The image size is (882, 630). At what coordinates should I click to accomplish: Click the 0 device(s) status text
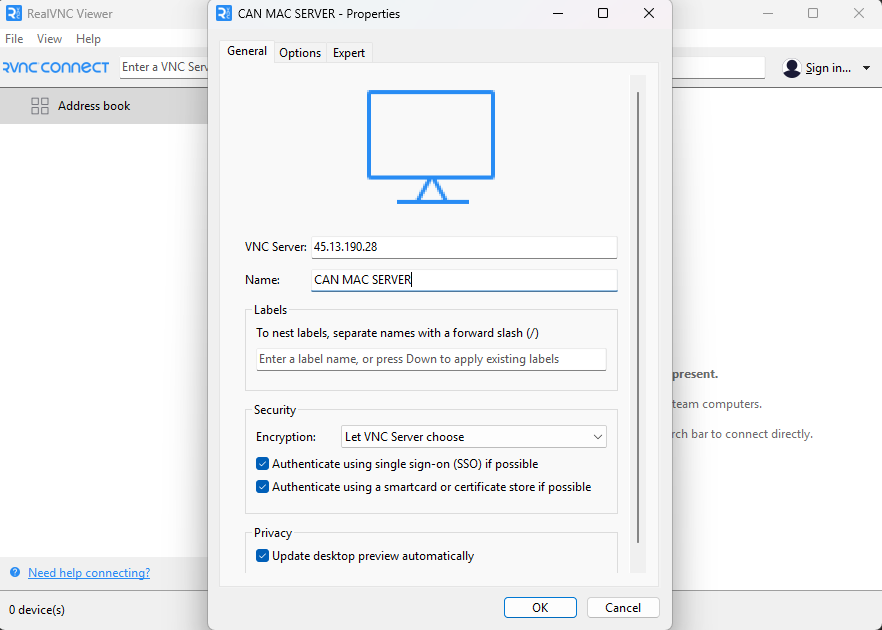click(x=37, y=610)
